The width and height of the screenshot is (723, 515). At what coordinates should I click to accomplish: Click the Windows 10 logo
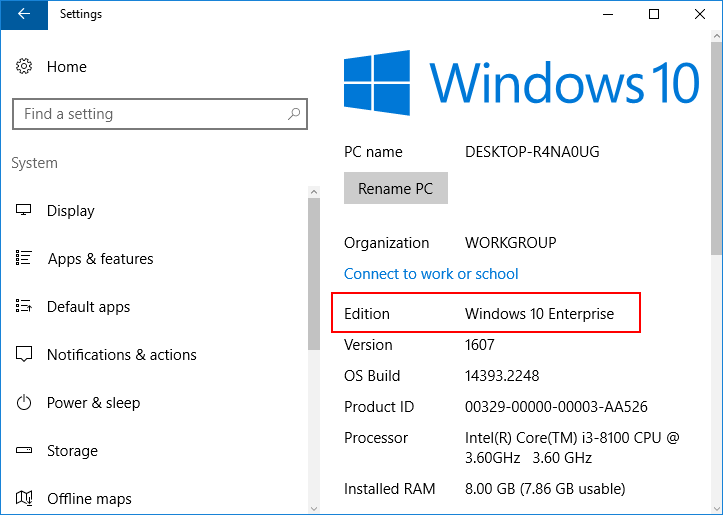[522, 83]
